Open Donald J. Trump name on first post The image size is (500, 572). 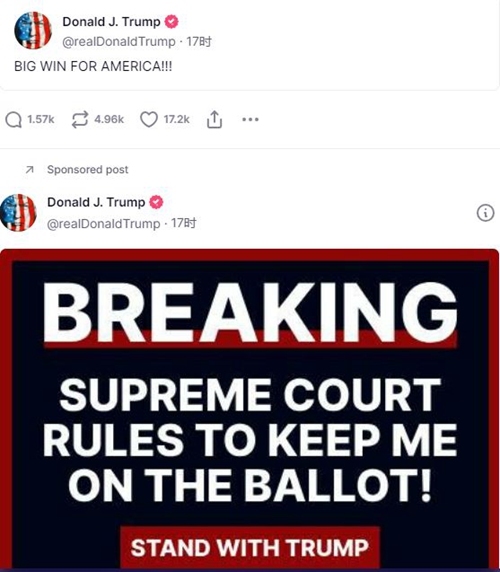[x=111, y=22]
